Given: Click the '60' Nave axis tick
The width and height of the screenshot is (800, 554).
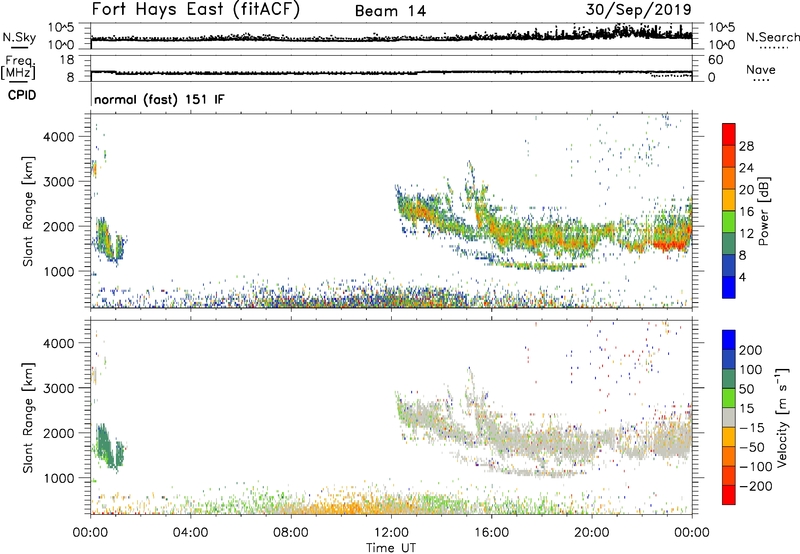Looking at the screenshot, I should pyautogui.click(x=716, y=60).
